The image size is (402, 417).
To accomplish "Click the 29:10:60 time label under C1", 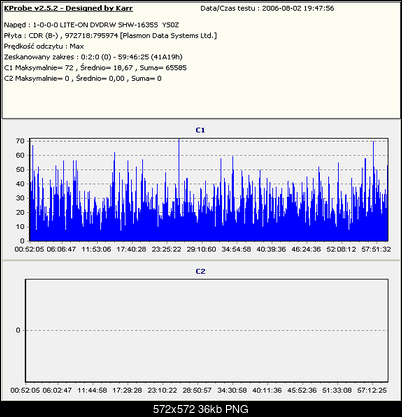I will [201, 249].
